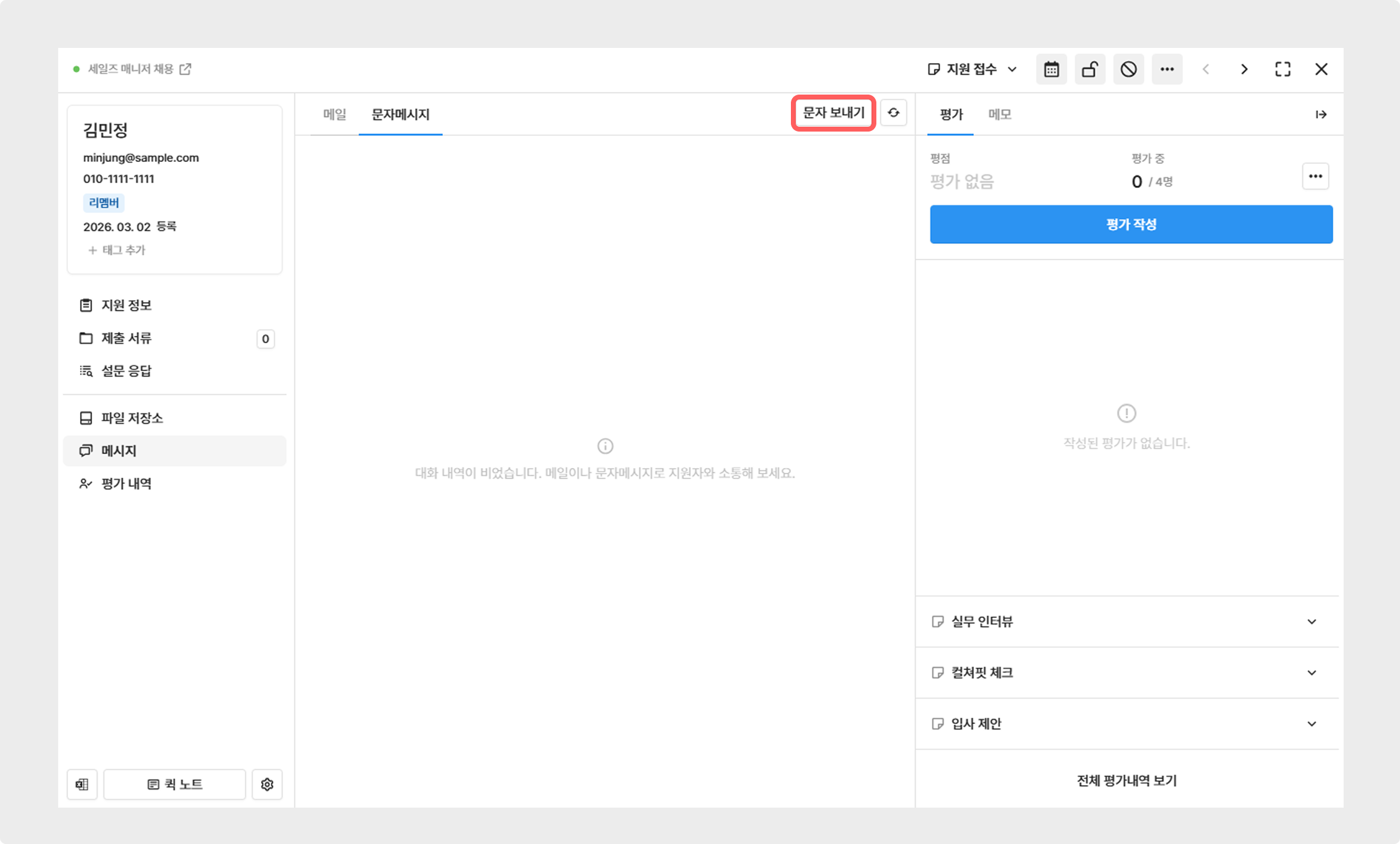
Task: Open 지원 정보 in the sidebar
Action: pos(175,305)
